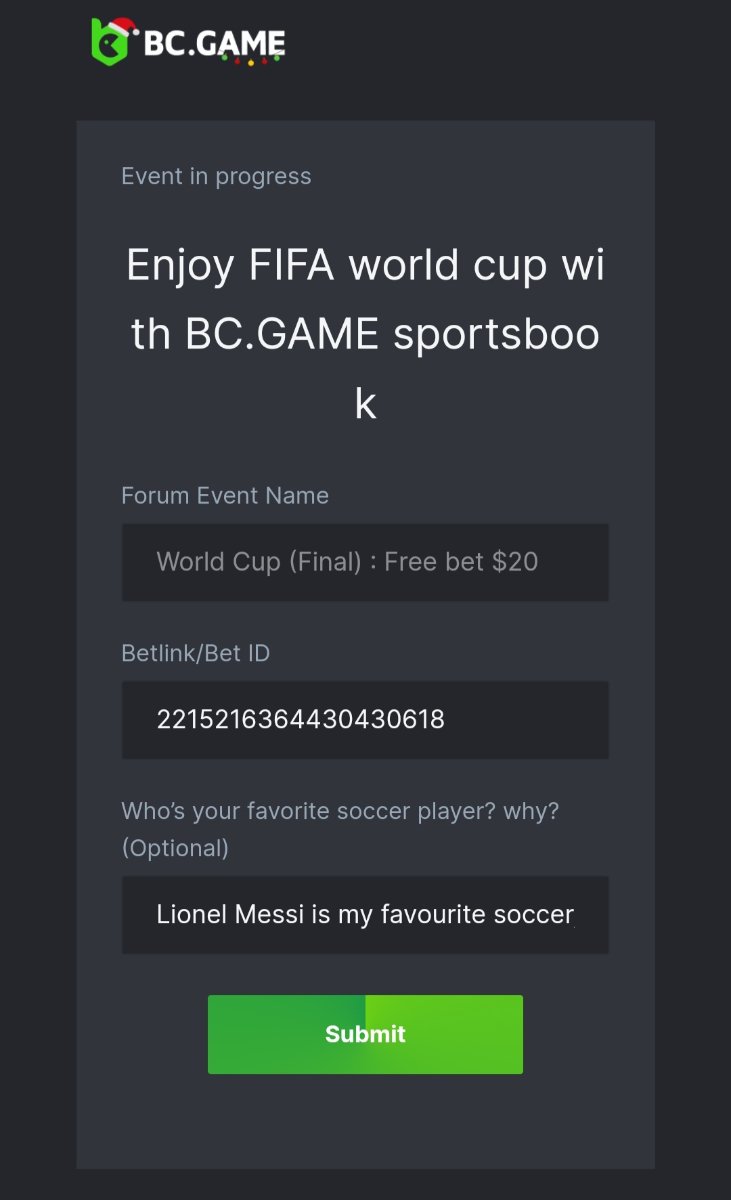Click the "Forum Event Name" label
The image size is (731, 1200).
point(225,496)
